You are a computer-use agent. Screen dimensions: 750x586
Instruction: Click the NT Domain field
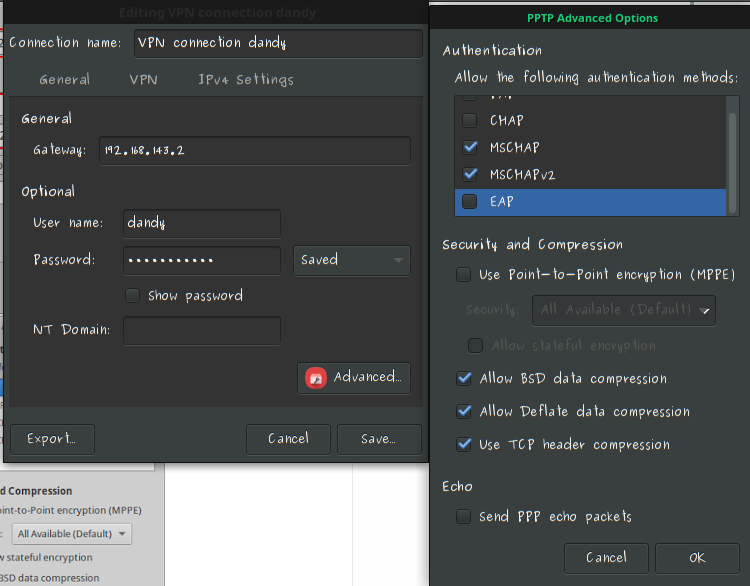coord(202,331)
